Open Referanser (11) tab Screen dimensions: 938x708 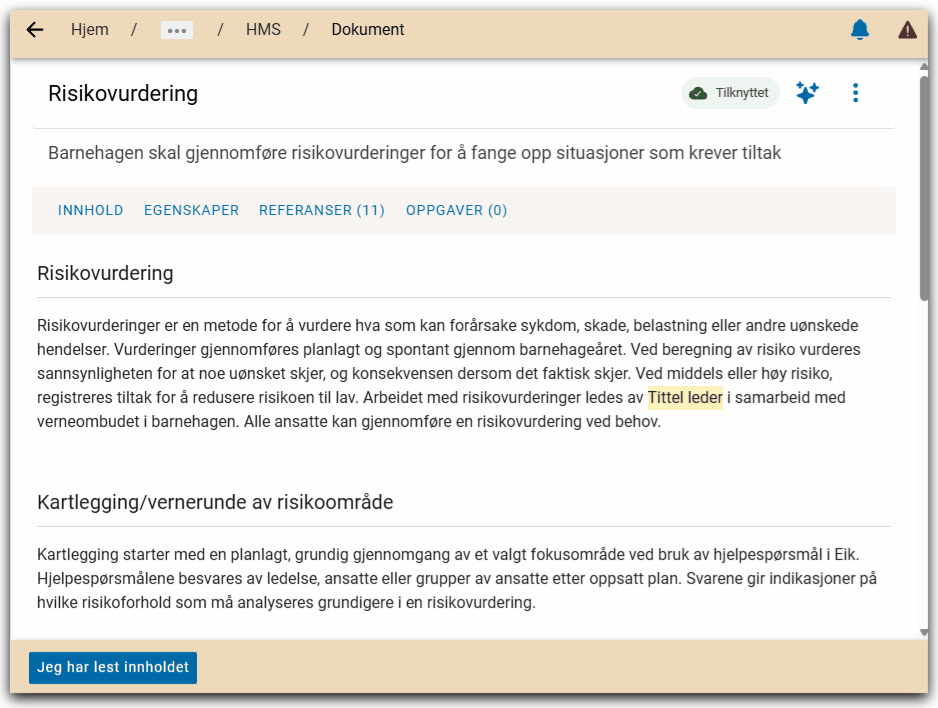(321, 210)
